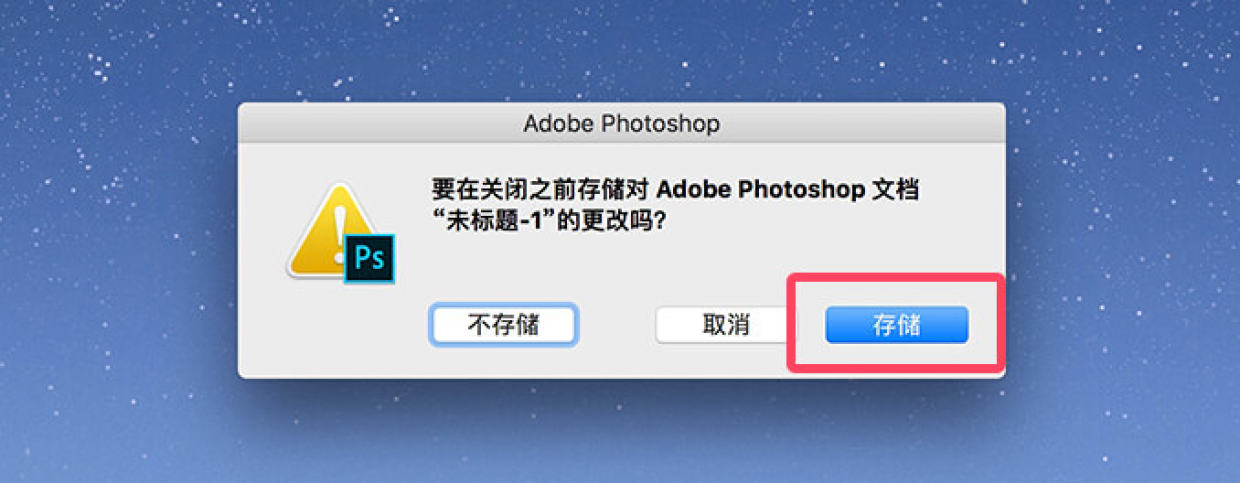Click the Adobe Photoshop dialog title

[x=621, y=125]
